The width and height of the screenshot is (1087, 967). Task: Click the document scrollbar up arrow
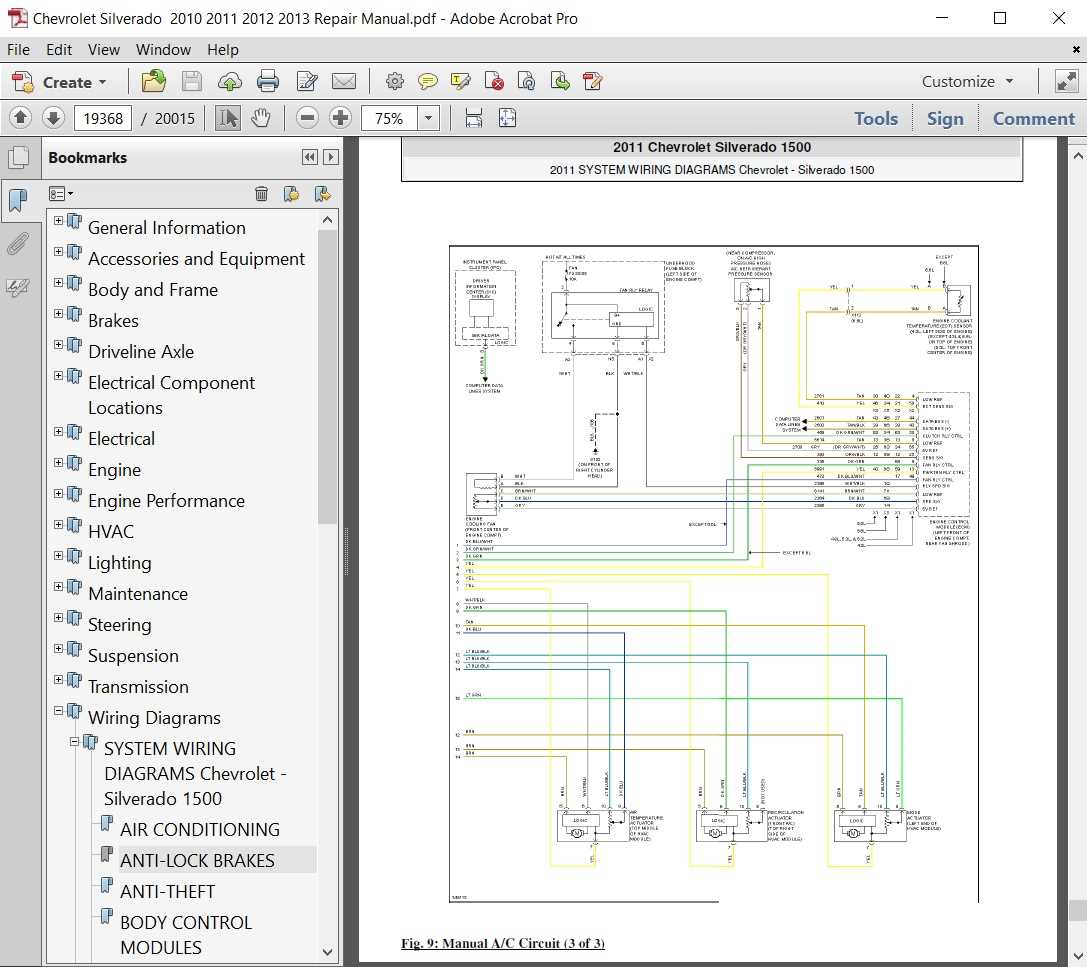tap(1077, 156)
